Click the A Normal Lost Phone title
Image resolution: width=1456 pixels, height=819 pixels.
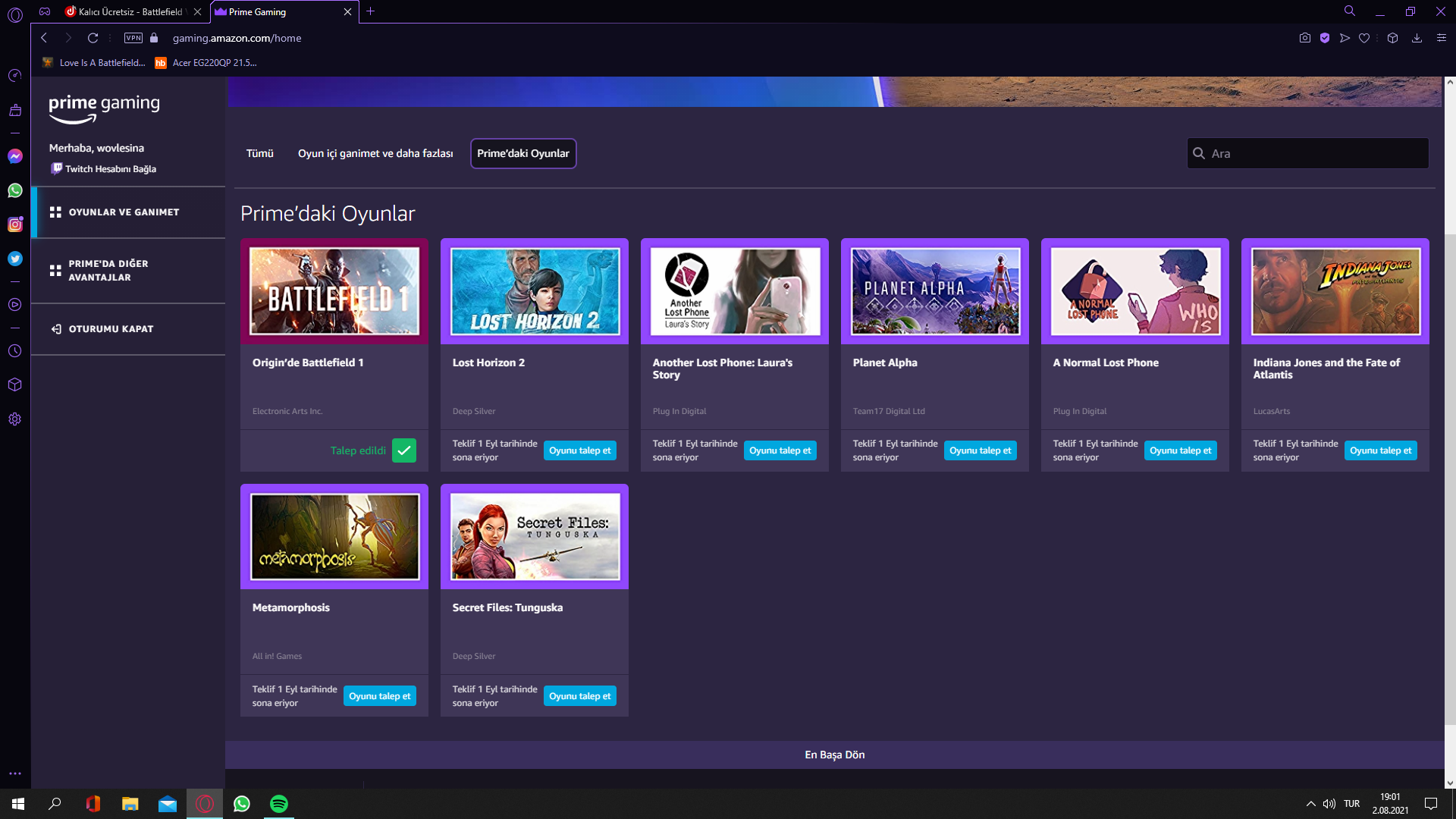coord(1106,362)
